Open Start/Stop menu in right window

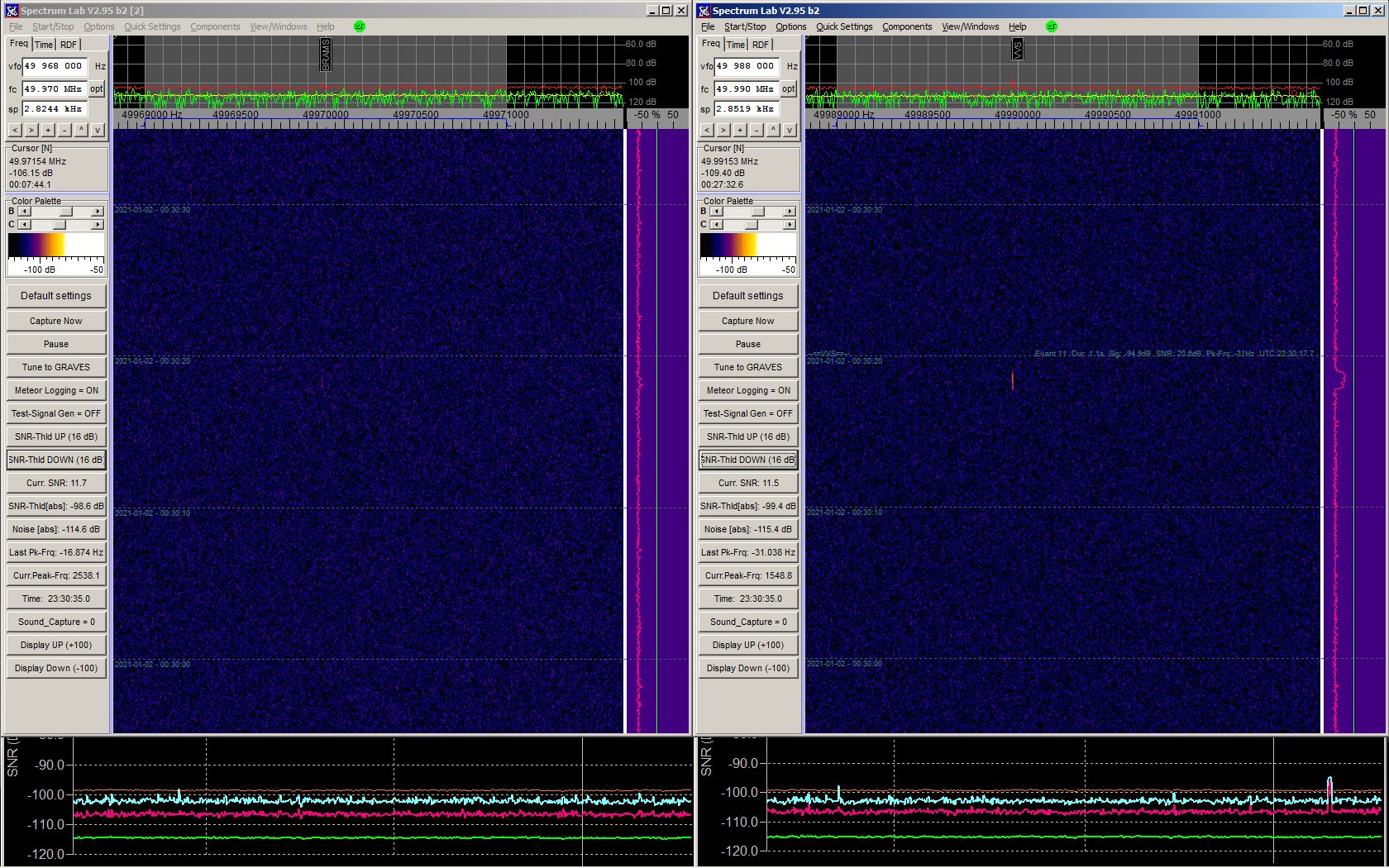(745, 26)
